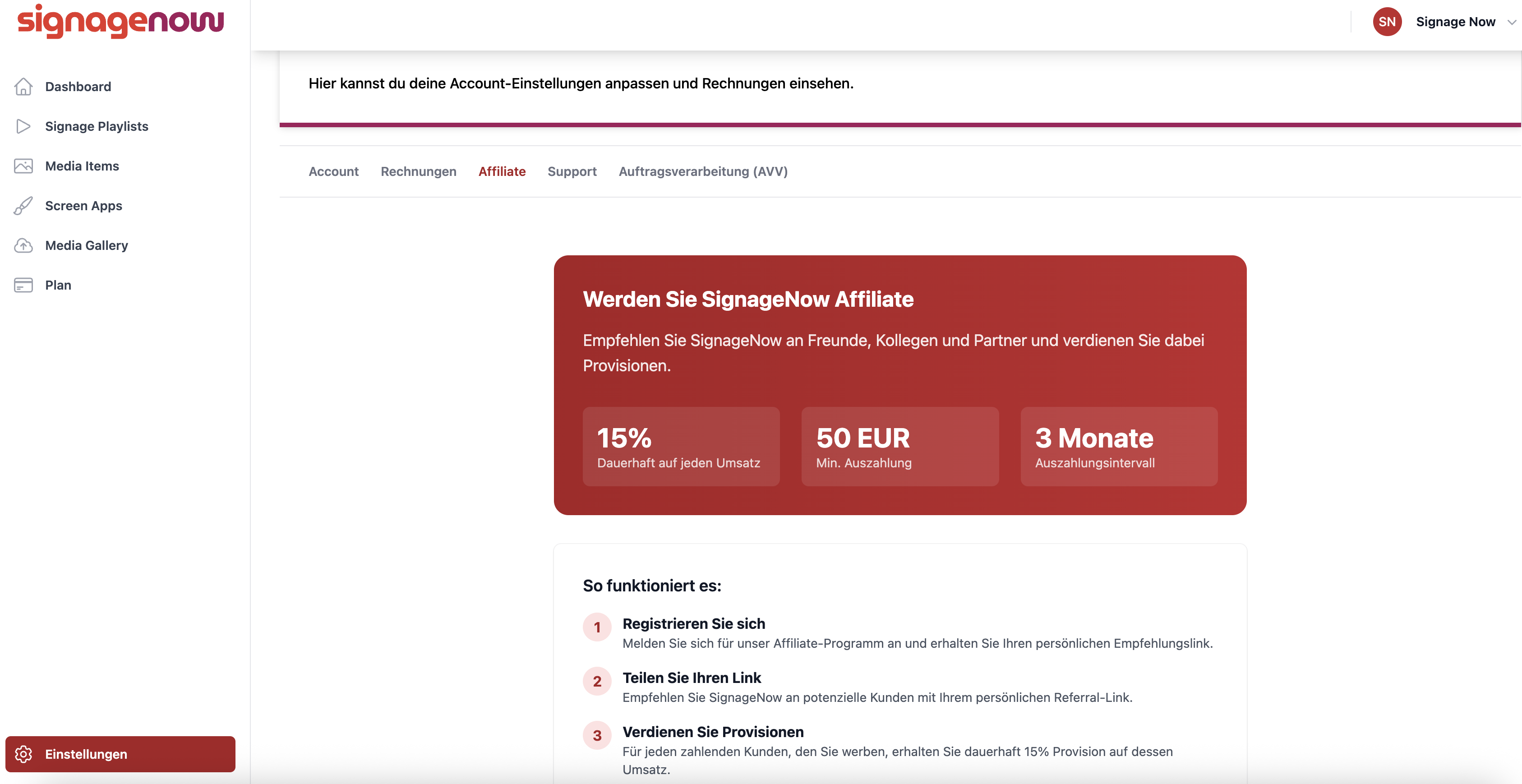Click the Media Gallery cloud upload icon
This screenshot has width=1522, height=784.
[23, 245]
